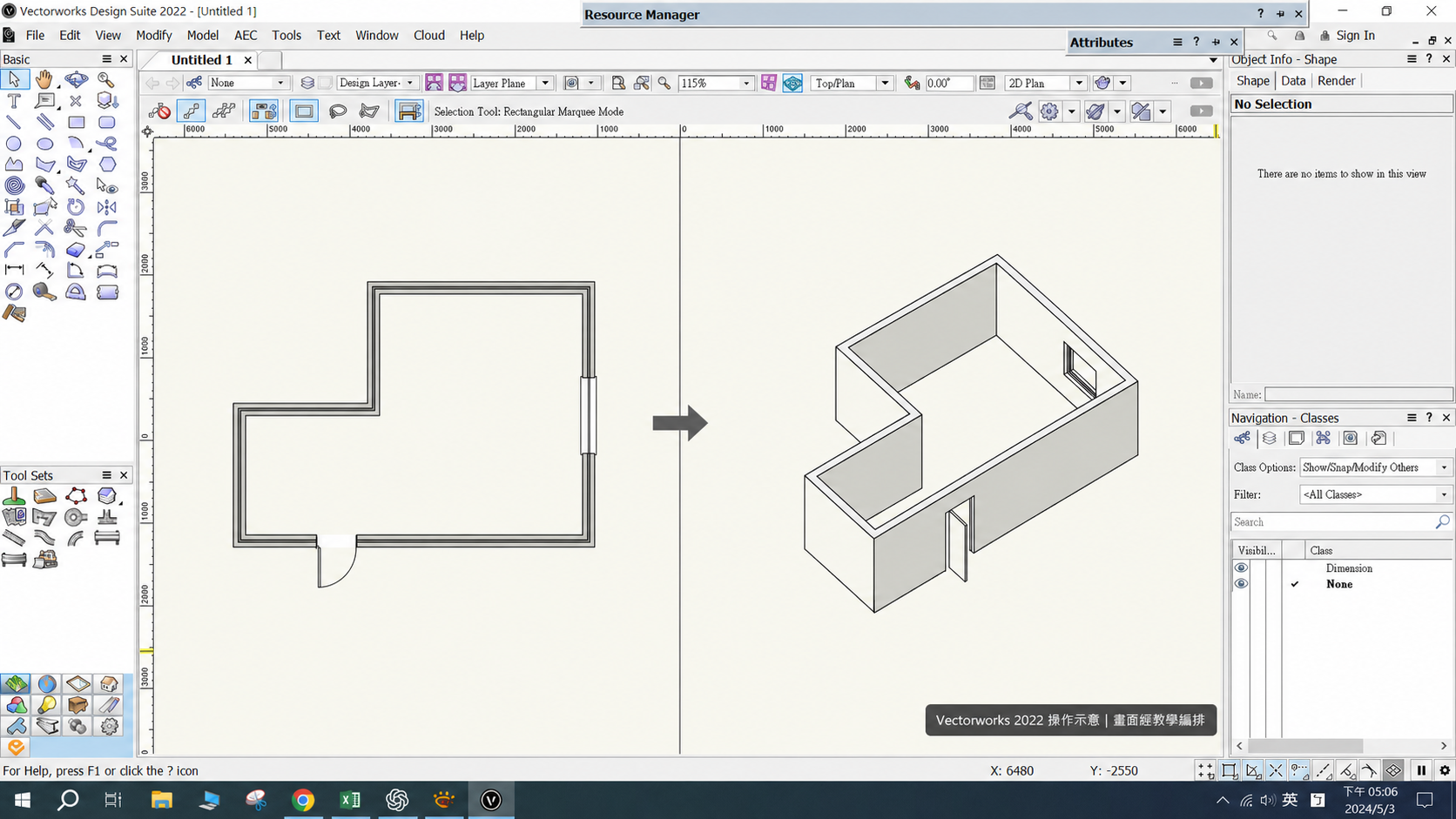
Task: Select the Linear Dimension tool
Action: click(x=14, y=271)
